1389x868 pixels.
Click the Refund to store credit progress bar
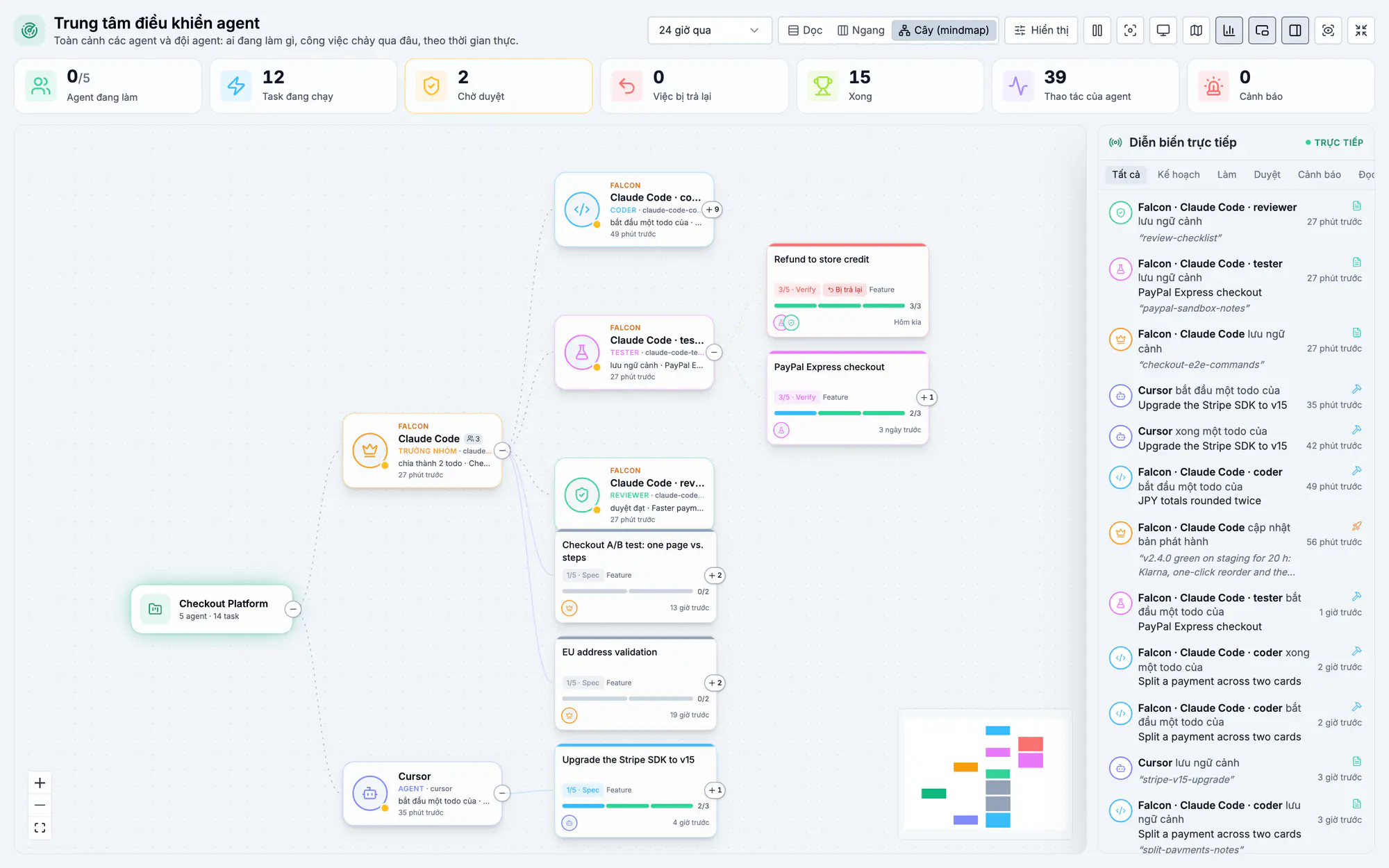point(839,306)
